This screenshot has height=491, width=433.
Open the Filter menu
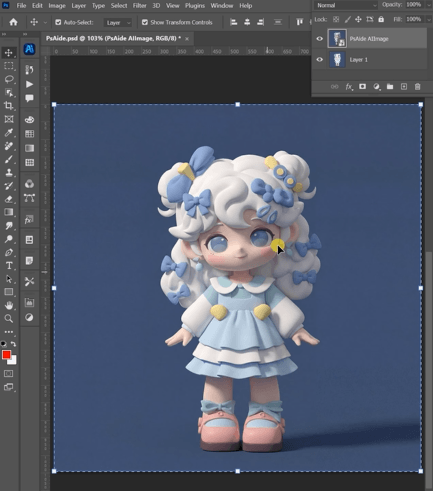pos(140,6)
